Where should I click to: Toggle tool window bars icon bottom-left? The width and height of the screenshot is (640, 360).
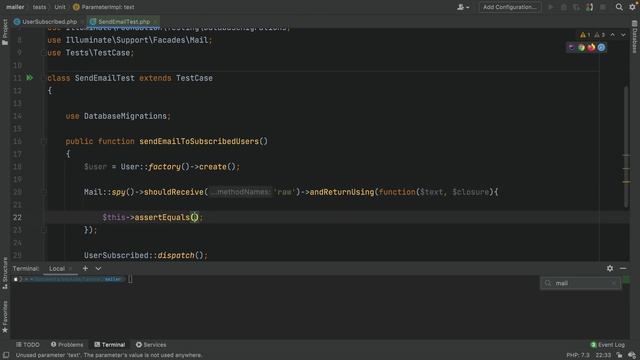pyautogui.click(x=6, y=355)
